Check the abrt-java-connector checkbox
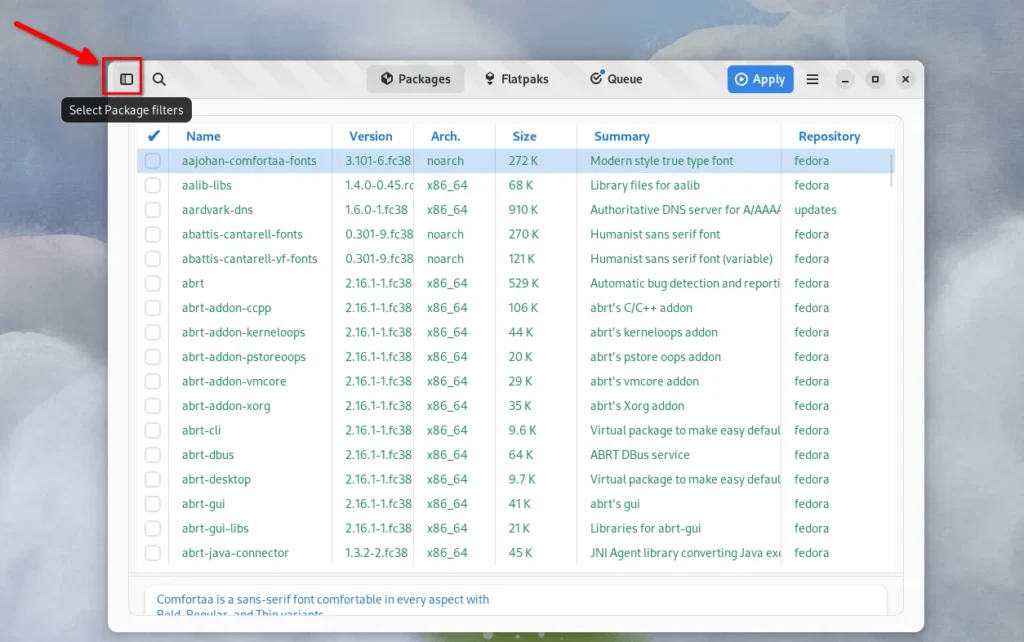Screen dimensions: 1024x642 pos(153,553)
